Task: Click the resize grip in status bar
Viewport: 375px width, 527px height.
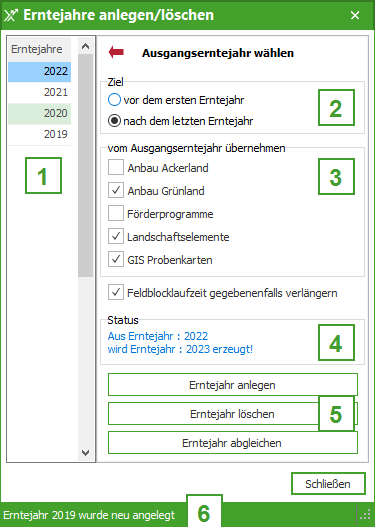Action: coord(365,515)
